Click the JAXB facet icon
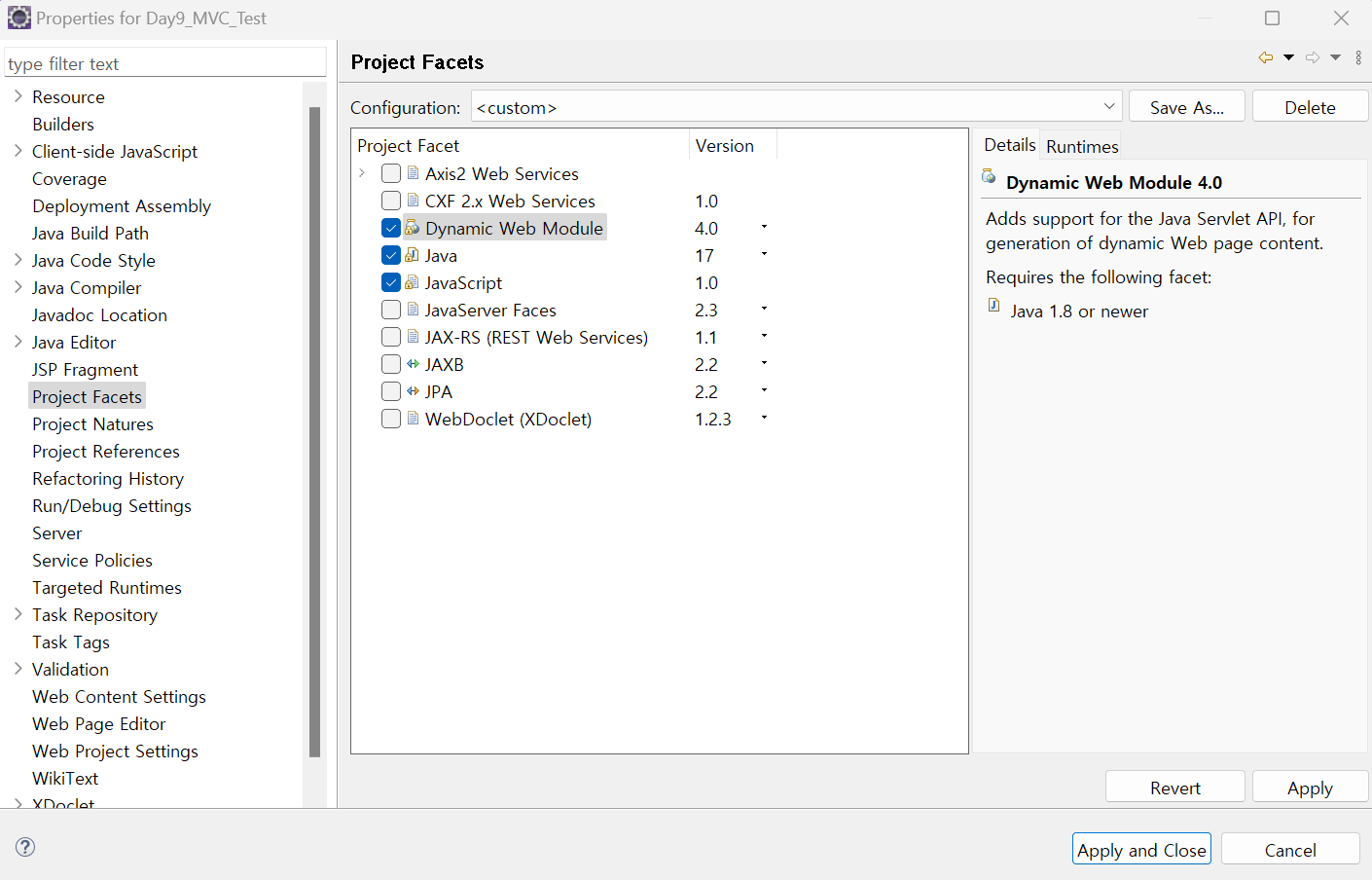Image resolution: width=1372 pixels, height=880 pixels. (x=413, y=364)
